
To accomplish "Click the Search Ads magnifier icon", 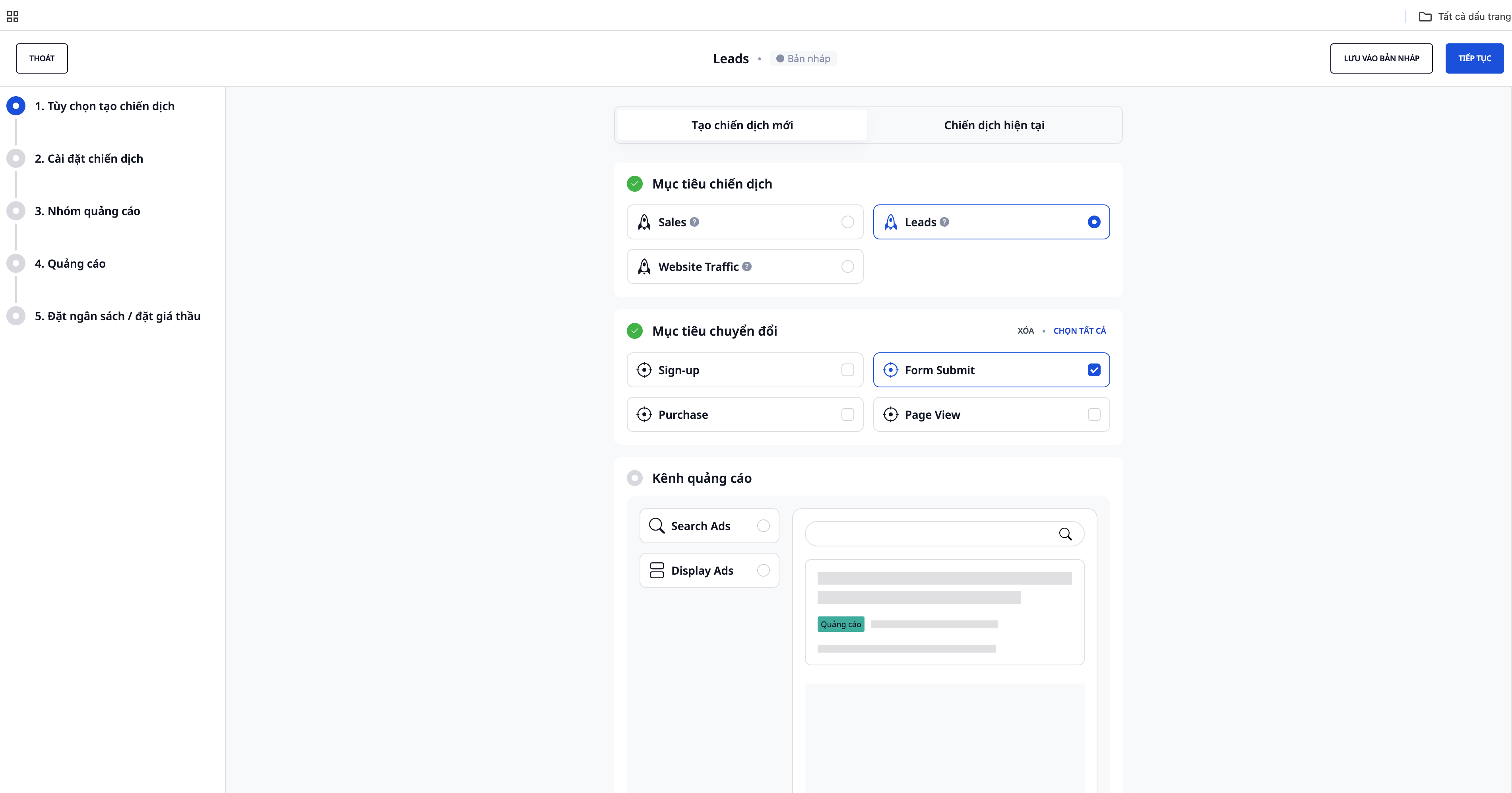I will [x=656, y=526].
